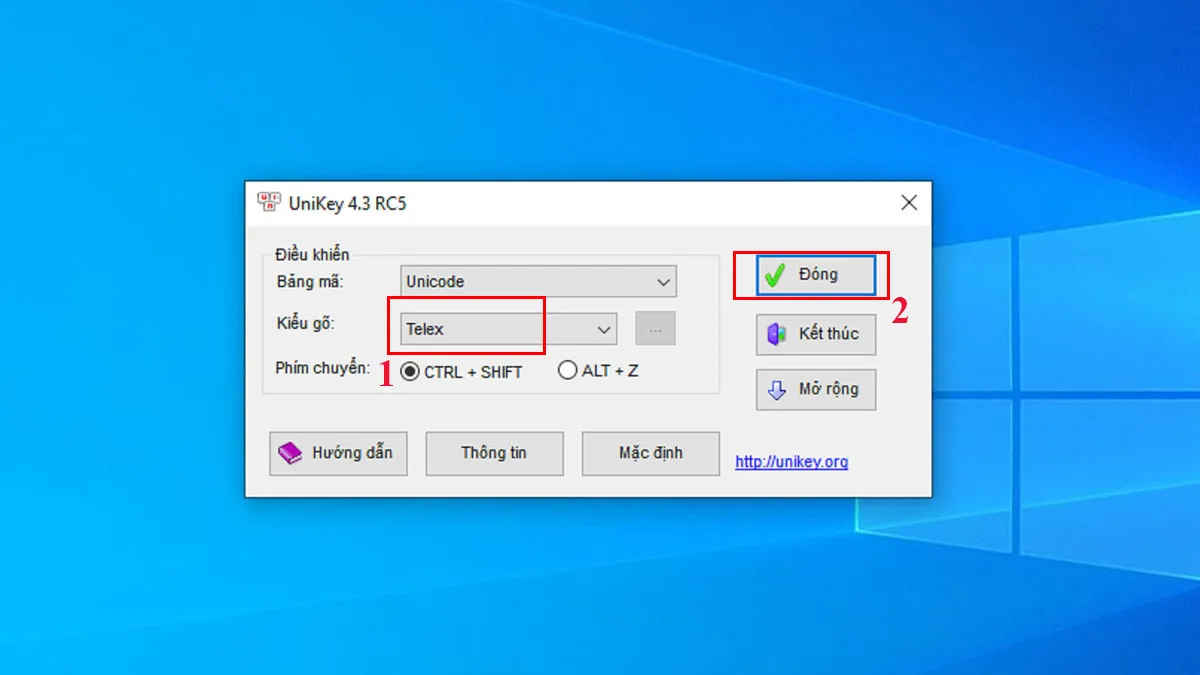The width and height of the screenshot is (1200, 675).
Task: Open the Thông tin dialog
Action: pyautogui.click(x=494, y=453)
